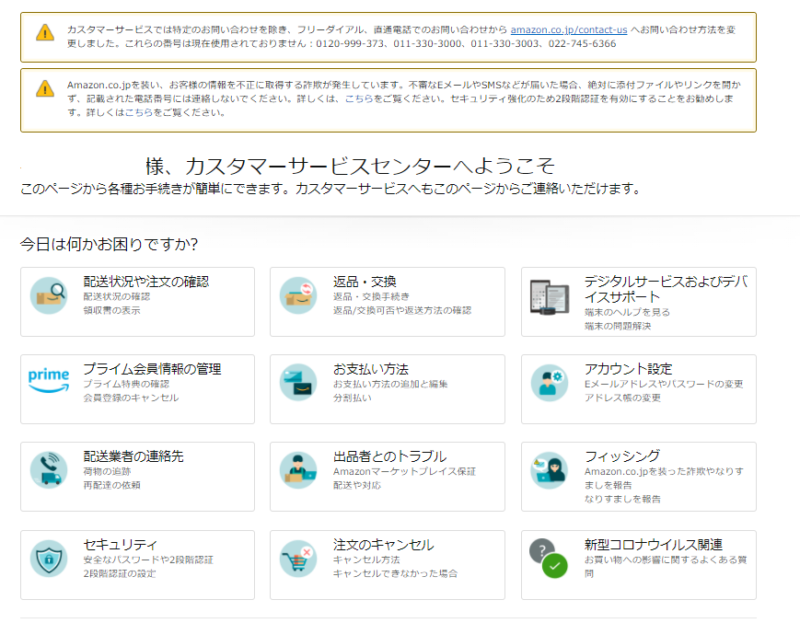Click the 分割払い subtext
Viewport: 800px width, 623px height.
coord(352,397)
